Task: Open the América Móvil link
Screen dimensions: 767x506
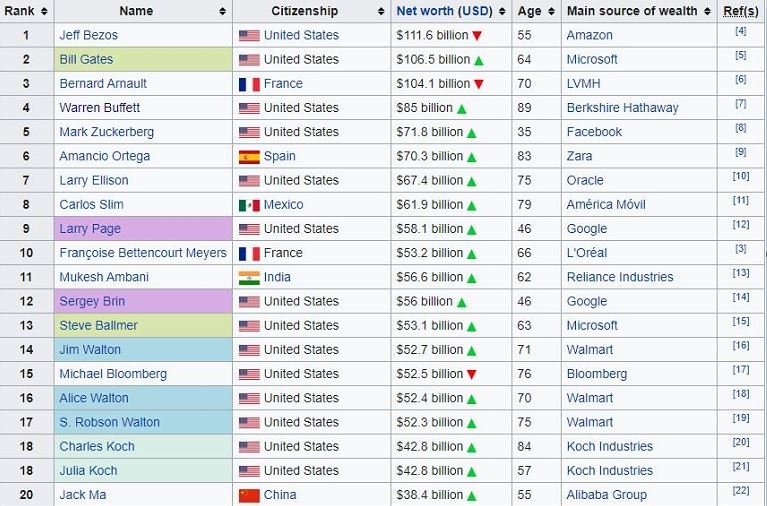Action: (x=606, y=205)
